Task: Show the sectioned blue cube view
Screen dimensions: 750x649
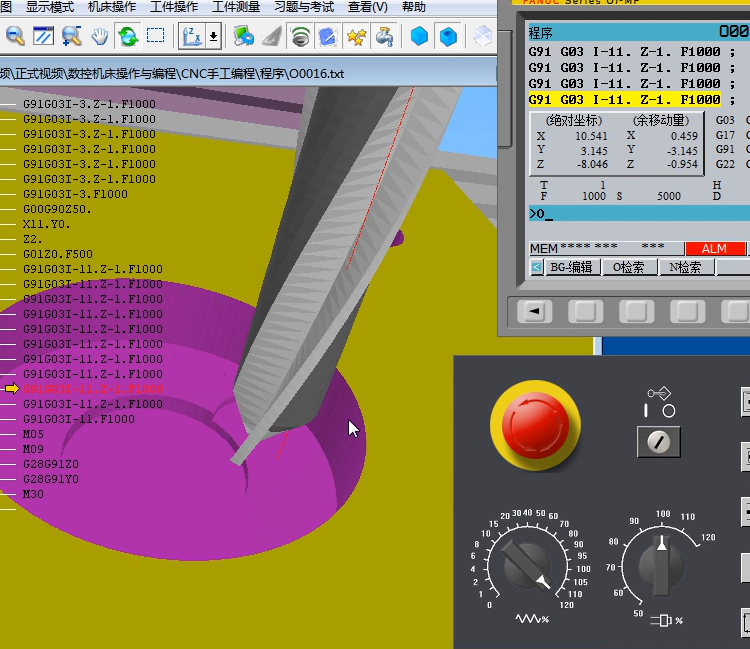Action: (x=448, y=36)
